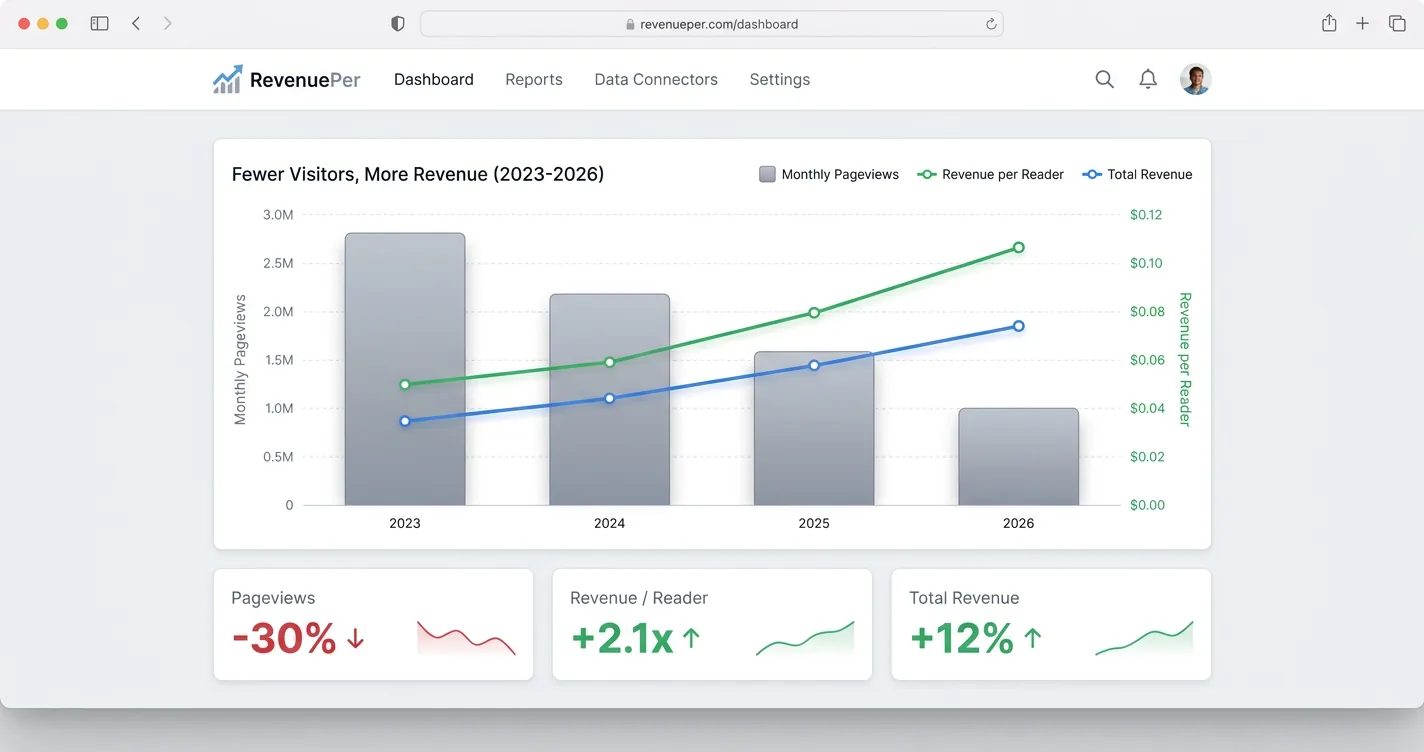1424x752 pixels.
Task: Click the "Revenue / Reader" card heading
Action: [x=639, y=598]
